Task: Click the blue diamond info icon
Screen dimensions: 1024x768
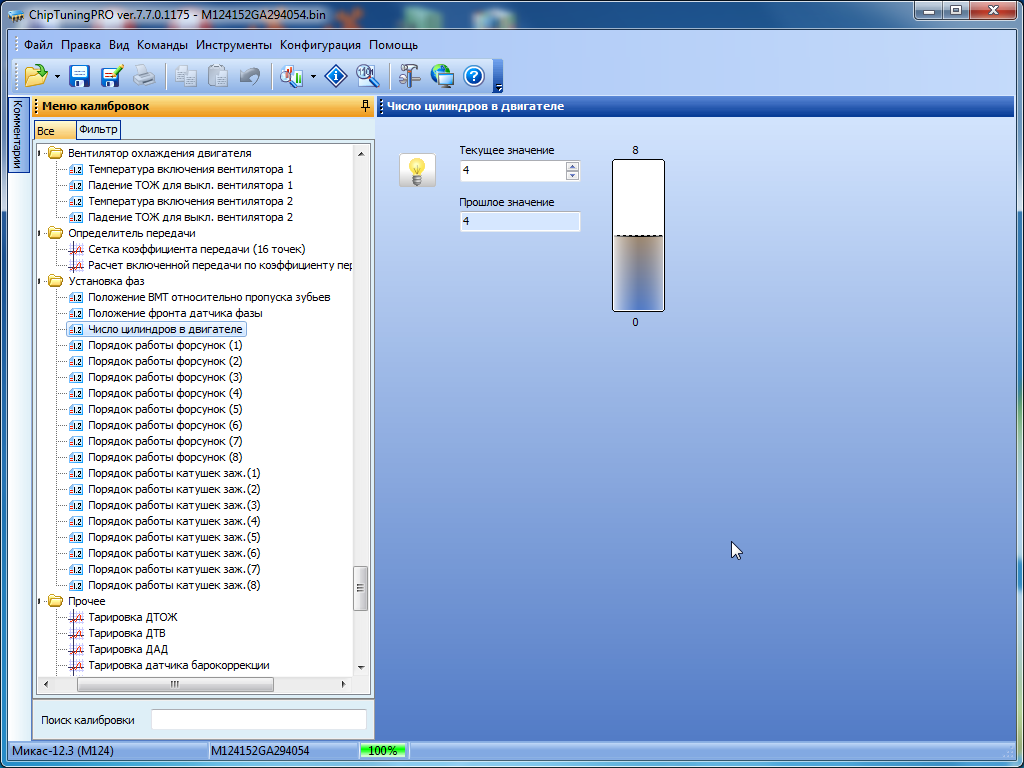Action: pos(337,75)
